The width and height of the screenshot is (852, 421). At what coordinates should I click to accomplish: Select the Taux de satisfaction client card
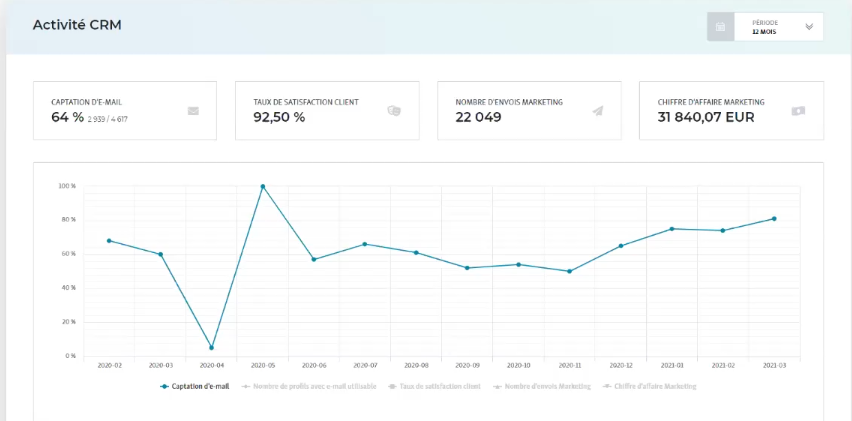click(x=326, y=110)
